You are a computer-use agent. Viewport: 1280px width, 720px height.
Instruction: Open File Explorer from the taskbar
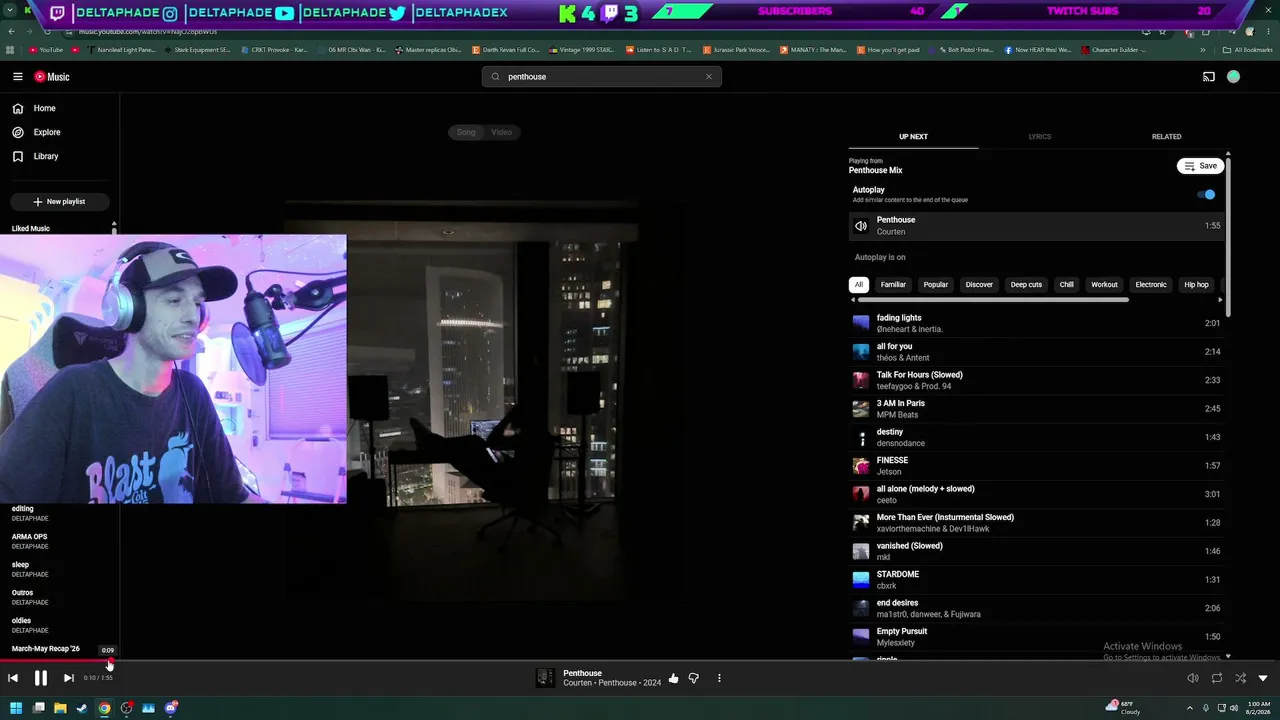point(60,708)
